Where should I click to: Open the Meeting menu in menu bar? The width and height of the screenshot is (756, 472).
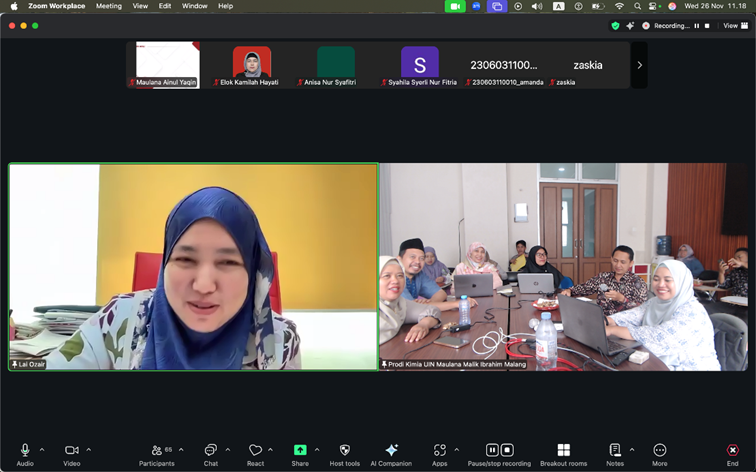(x=108, y=6)
